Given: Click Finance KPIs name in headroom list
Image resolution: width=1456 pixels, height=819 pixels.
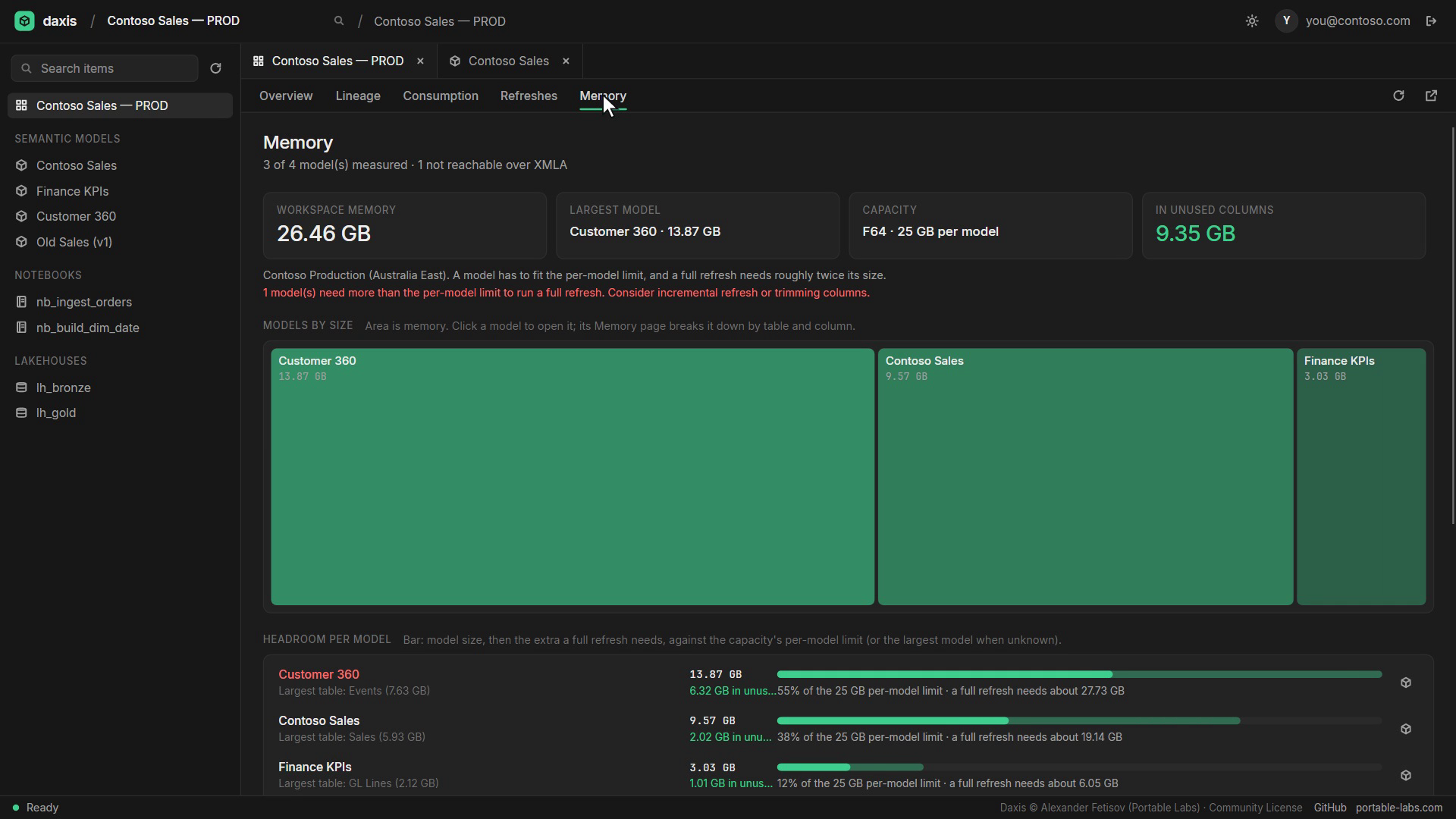Looking at the screenshot, I should click(315, 767).
